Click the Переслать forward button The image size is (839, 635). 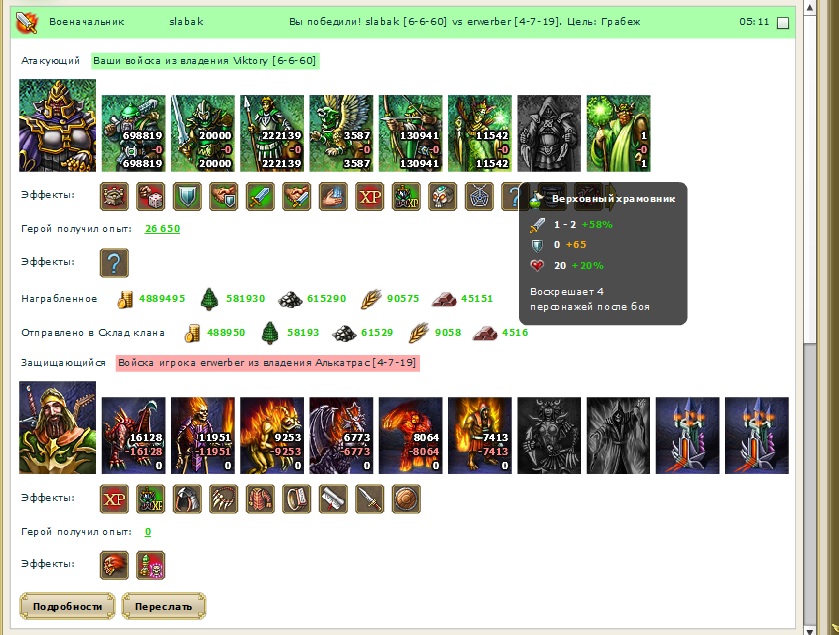click(x=164, y=606)
